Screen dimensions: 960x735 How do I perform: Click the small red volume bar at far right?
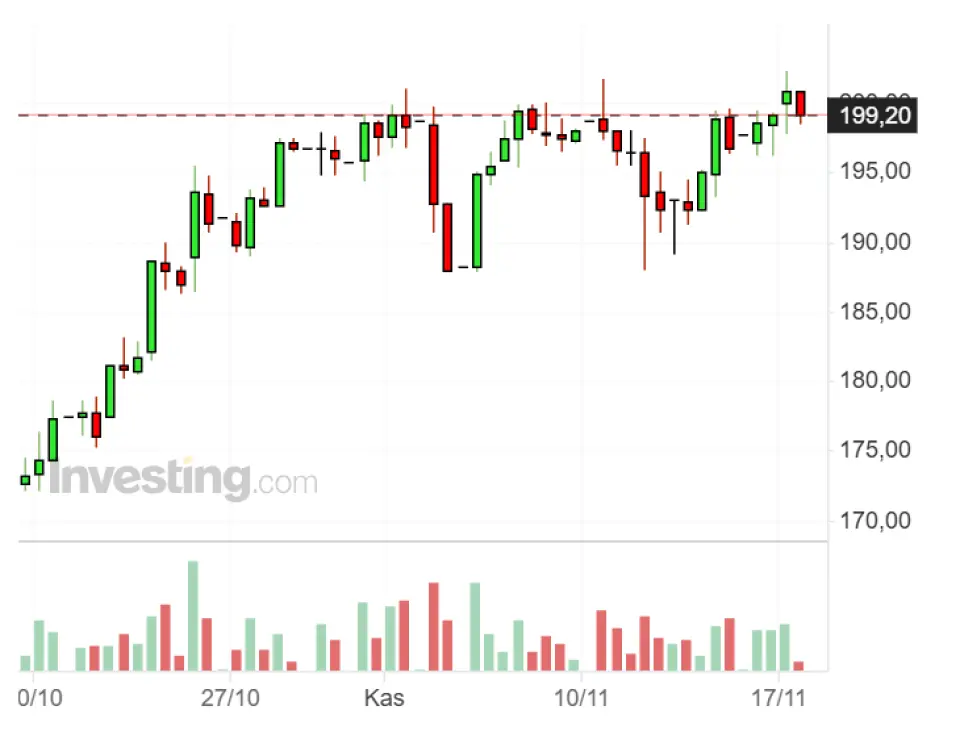click(x=798, y=665)
